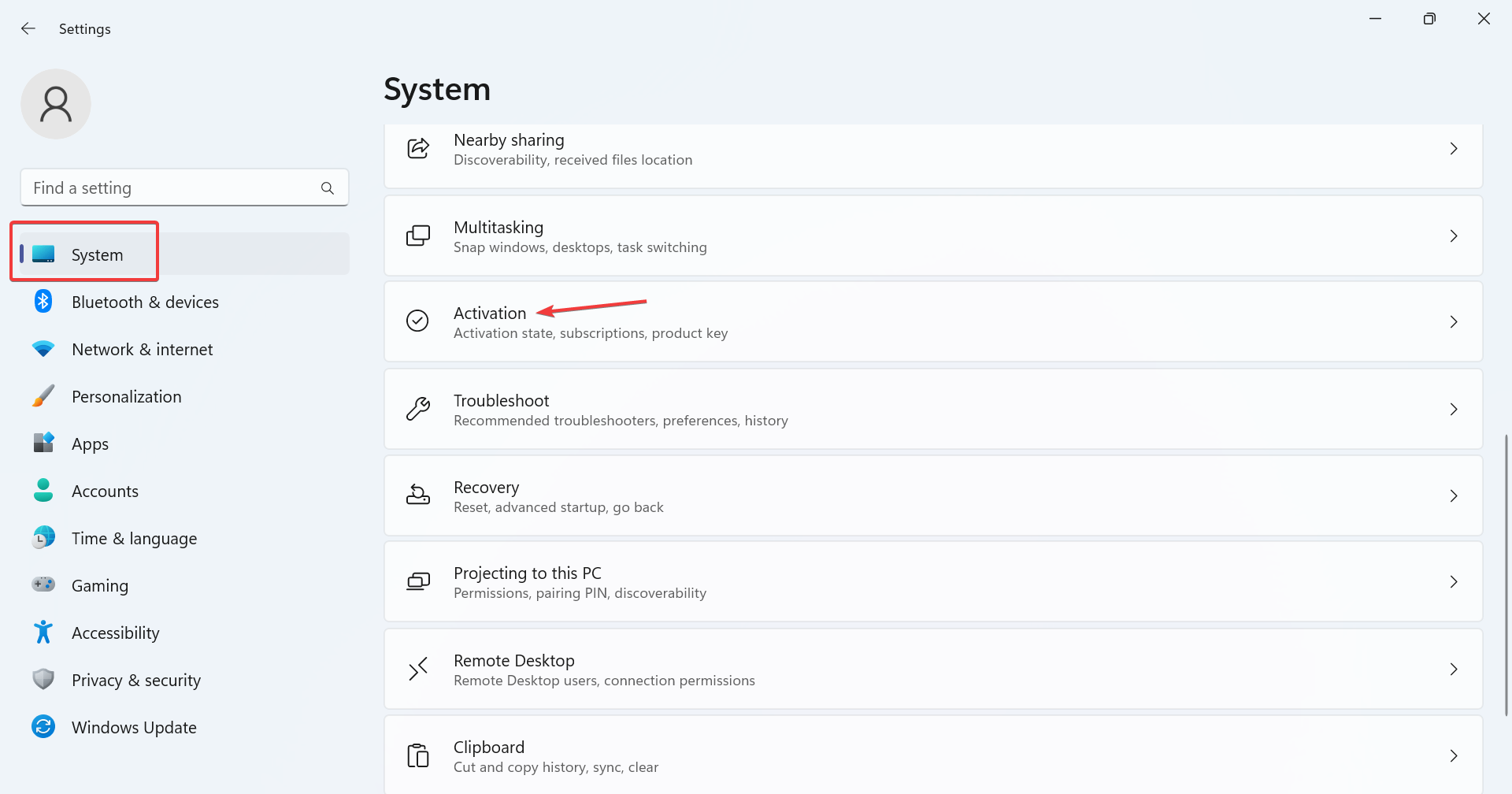Click the vertical scrollbar thumb

[1506, 575]
